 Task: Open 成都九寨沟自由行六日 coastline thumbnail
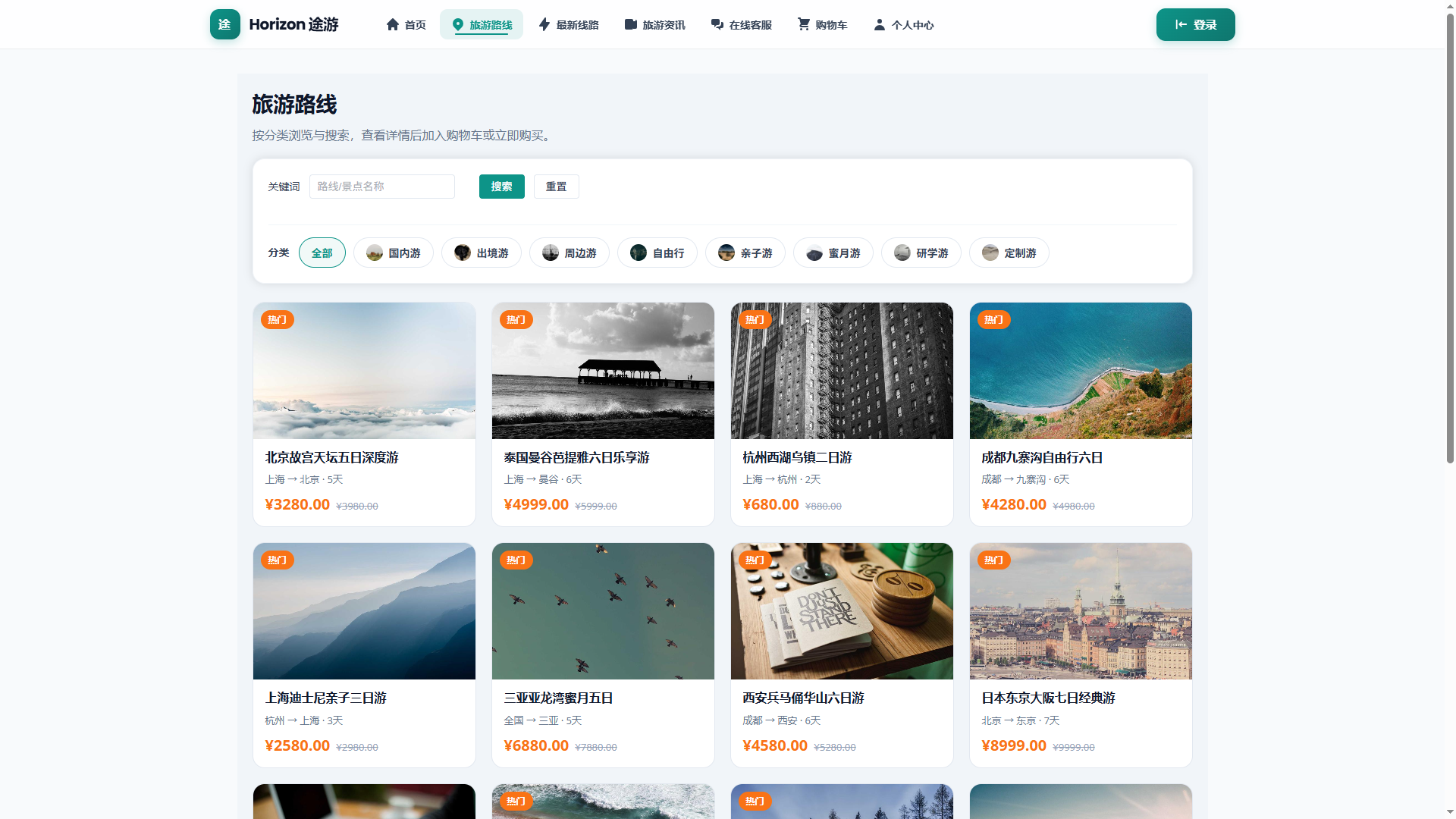(1081, 371)
